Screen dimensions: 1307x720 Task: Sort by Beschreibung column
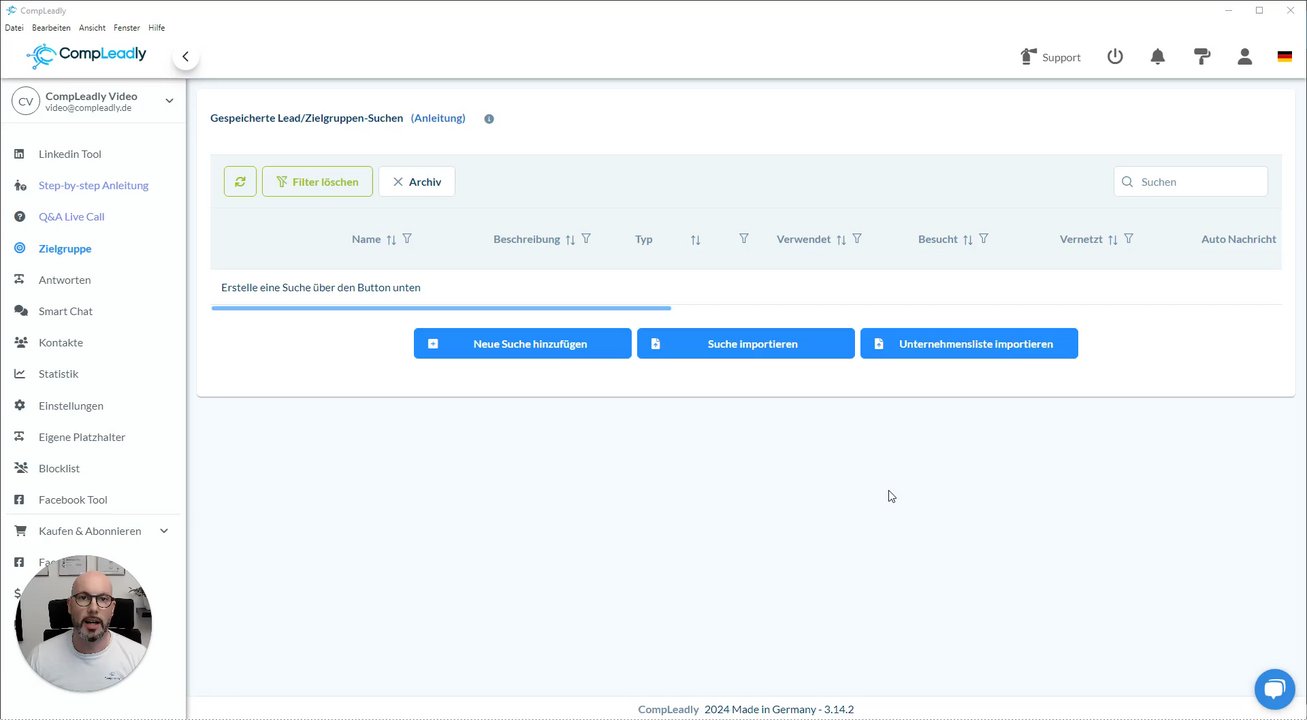[x=570, y=240]
